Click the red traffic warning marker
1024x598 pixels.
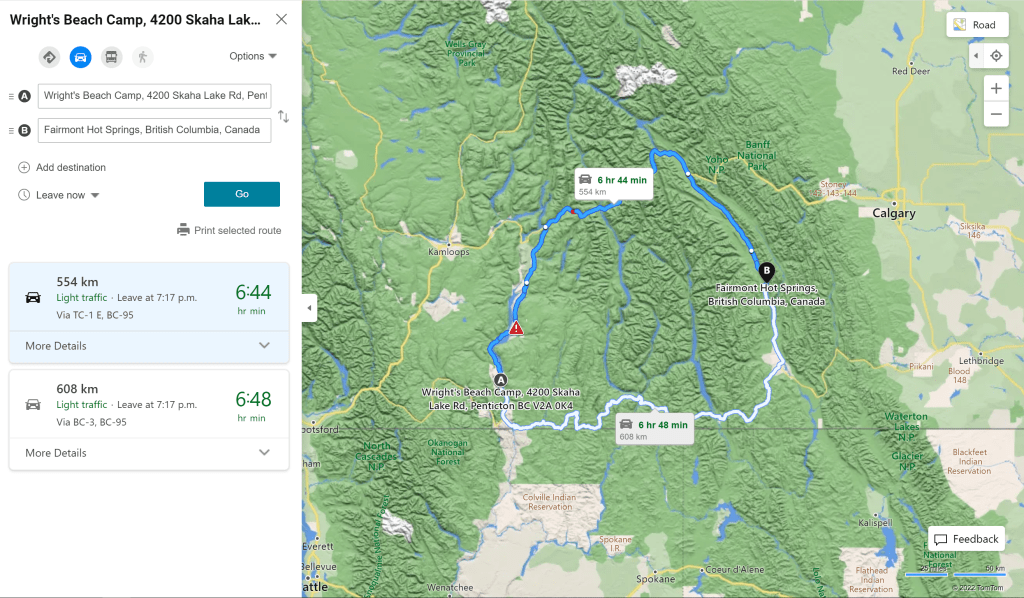[516, 328]
